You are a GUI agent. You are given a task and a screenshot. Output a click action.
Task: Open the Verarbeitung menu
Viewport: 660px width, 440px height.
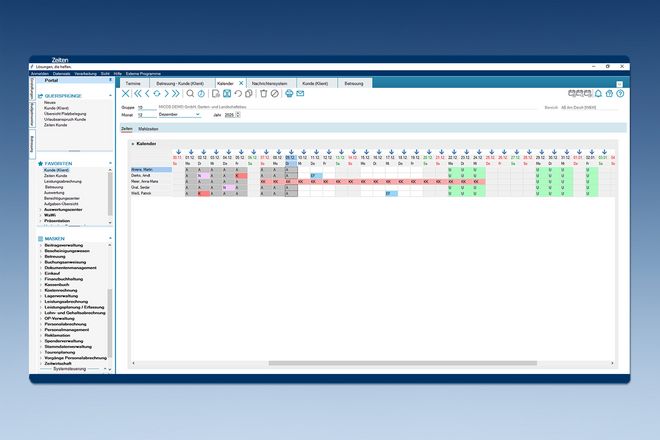(85, 74)
